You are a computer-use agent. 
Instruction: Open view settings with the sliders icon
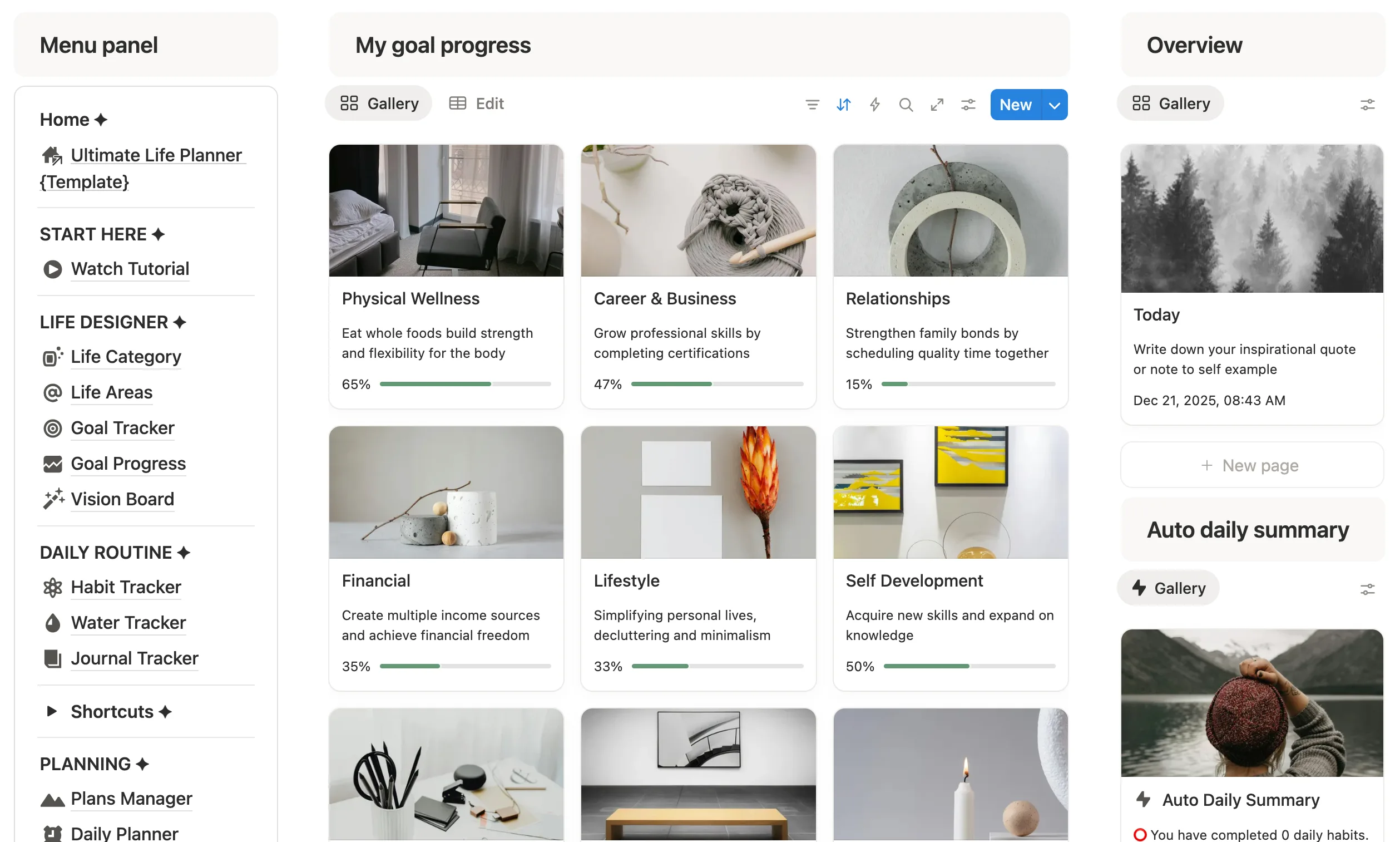(968, 105)
